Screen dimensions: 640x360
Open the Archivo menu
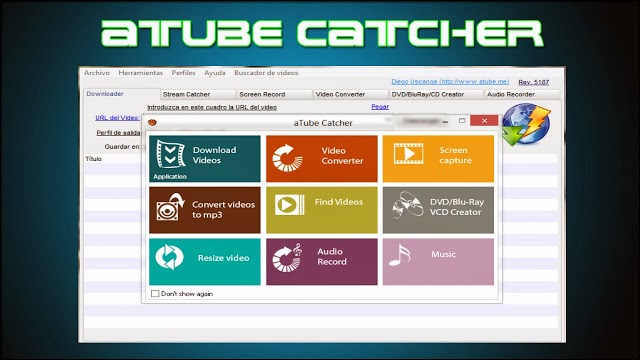tap(97, 73)
